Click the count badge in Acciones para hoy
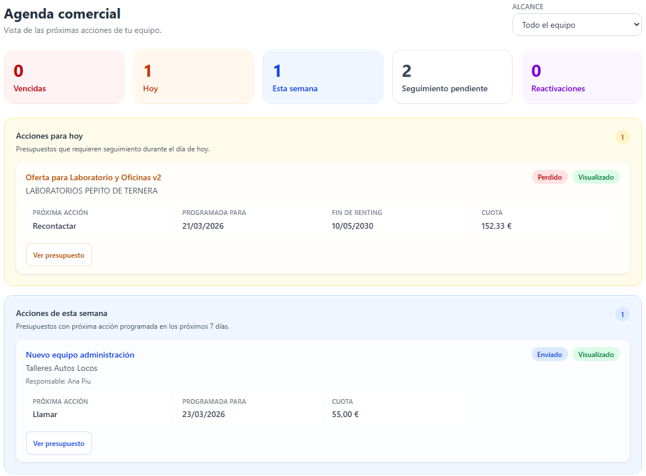This screenshot has height=476, width=646. pyautogui.click(x=622, y=137)
